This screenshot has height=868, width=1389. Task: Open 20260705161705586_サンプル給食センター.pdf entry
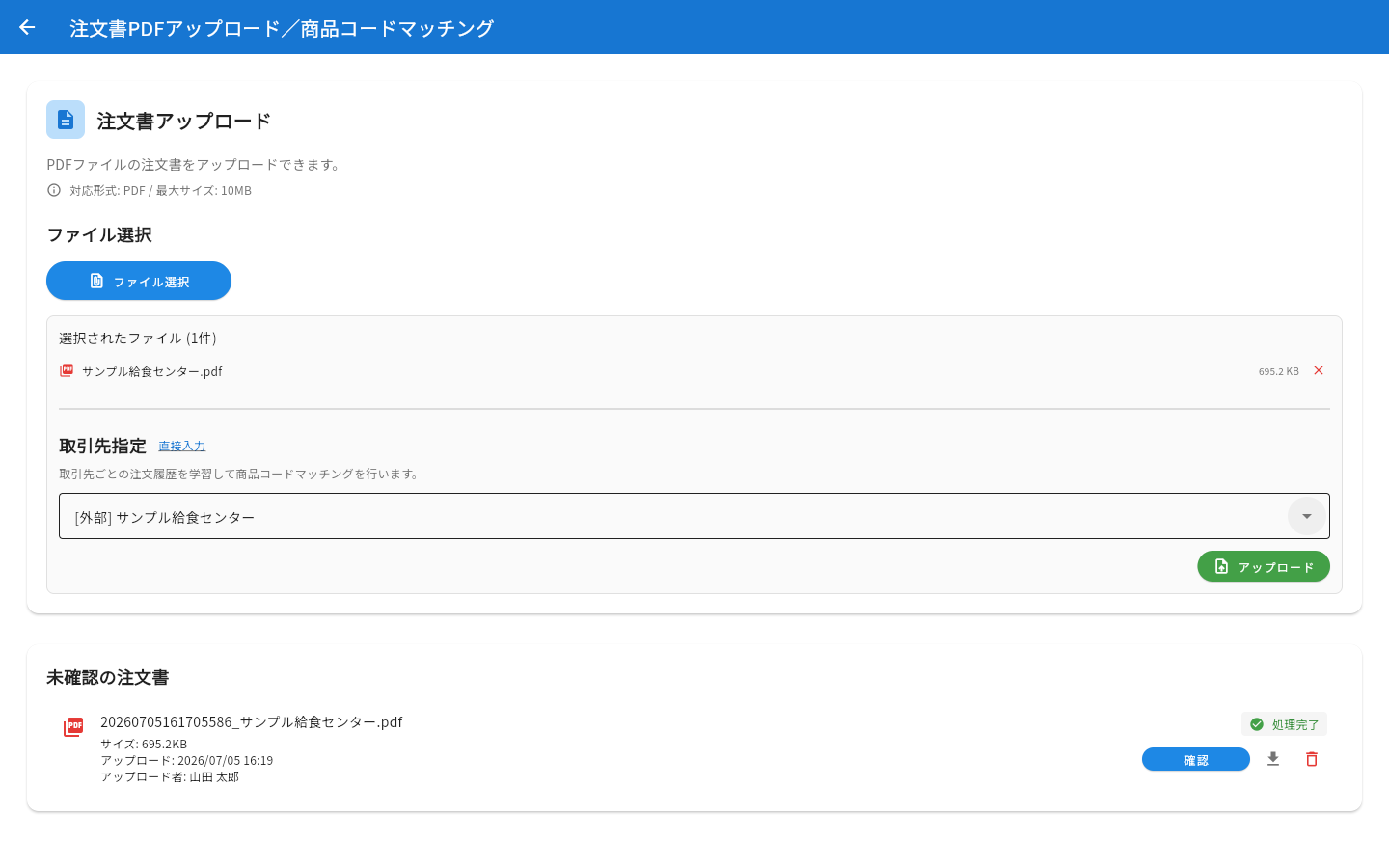252,721
